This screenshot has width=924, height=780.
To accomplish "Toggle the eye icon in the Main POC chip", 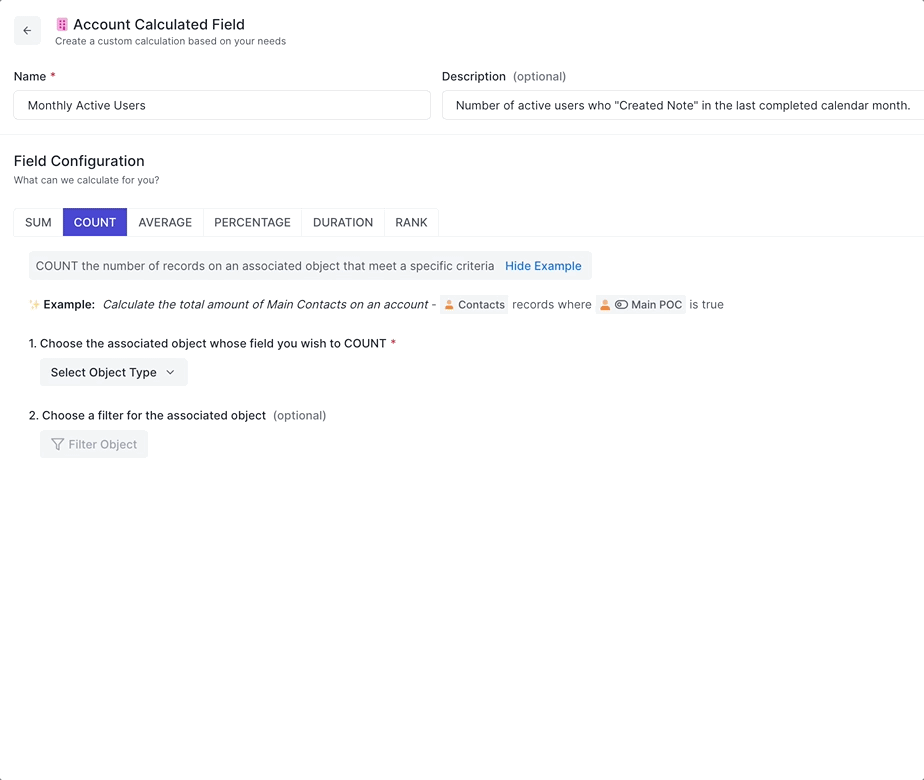I will point(621,304).
